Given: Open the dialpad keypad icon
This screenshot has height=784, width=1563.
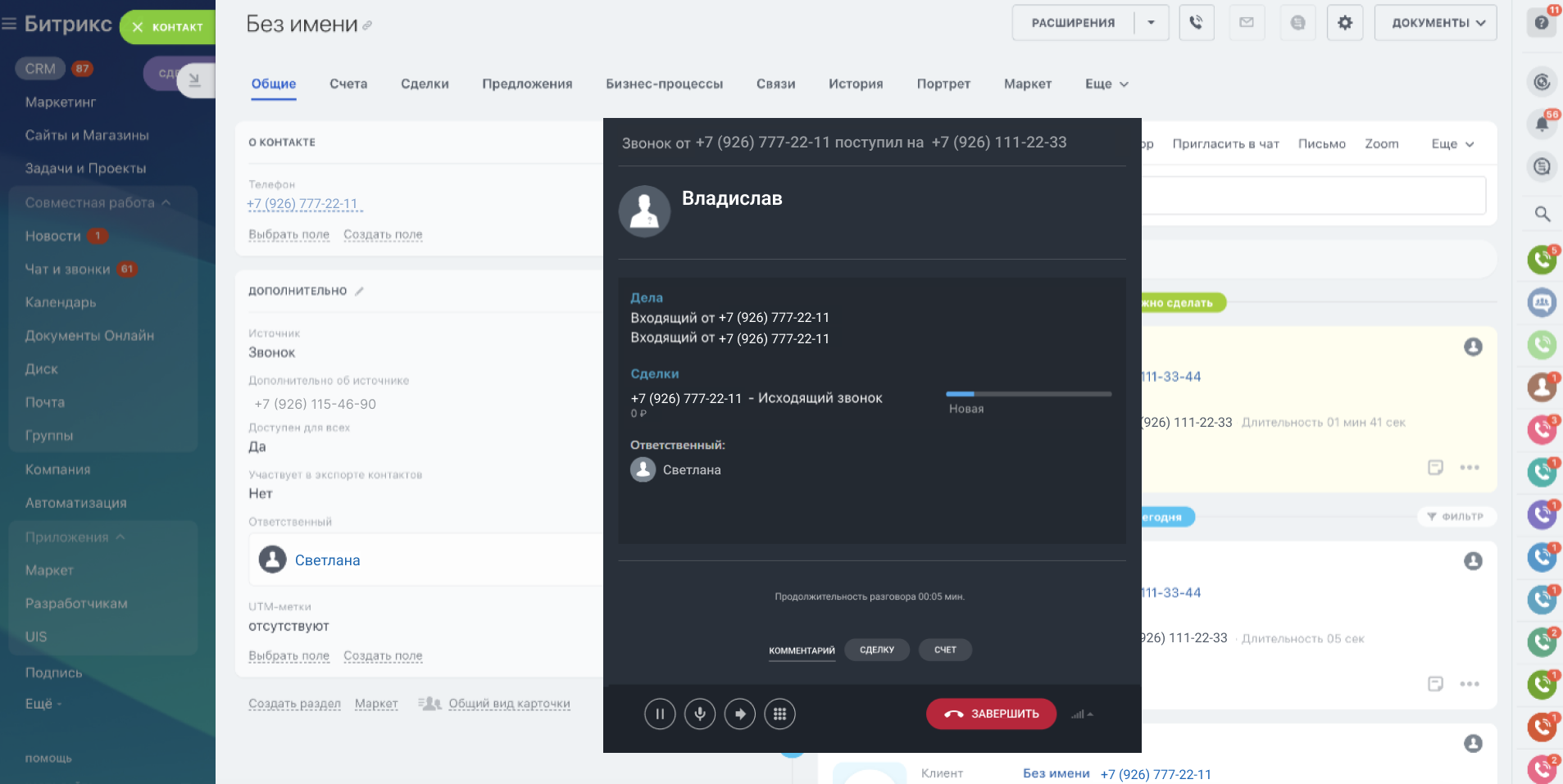Looking at the screenshot, I should pyautogui.click(x=779, y=714).
